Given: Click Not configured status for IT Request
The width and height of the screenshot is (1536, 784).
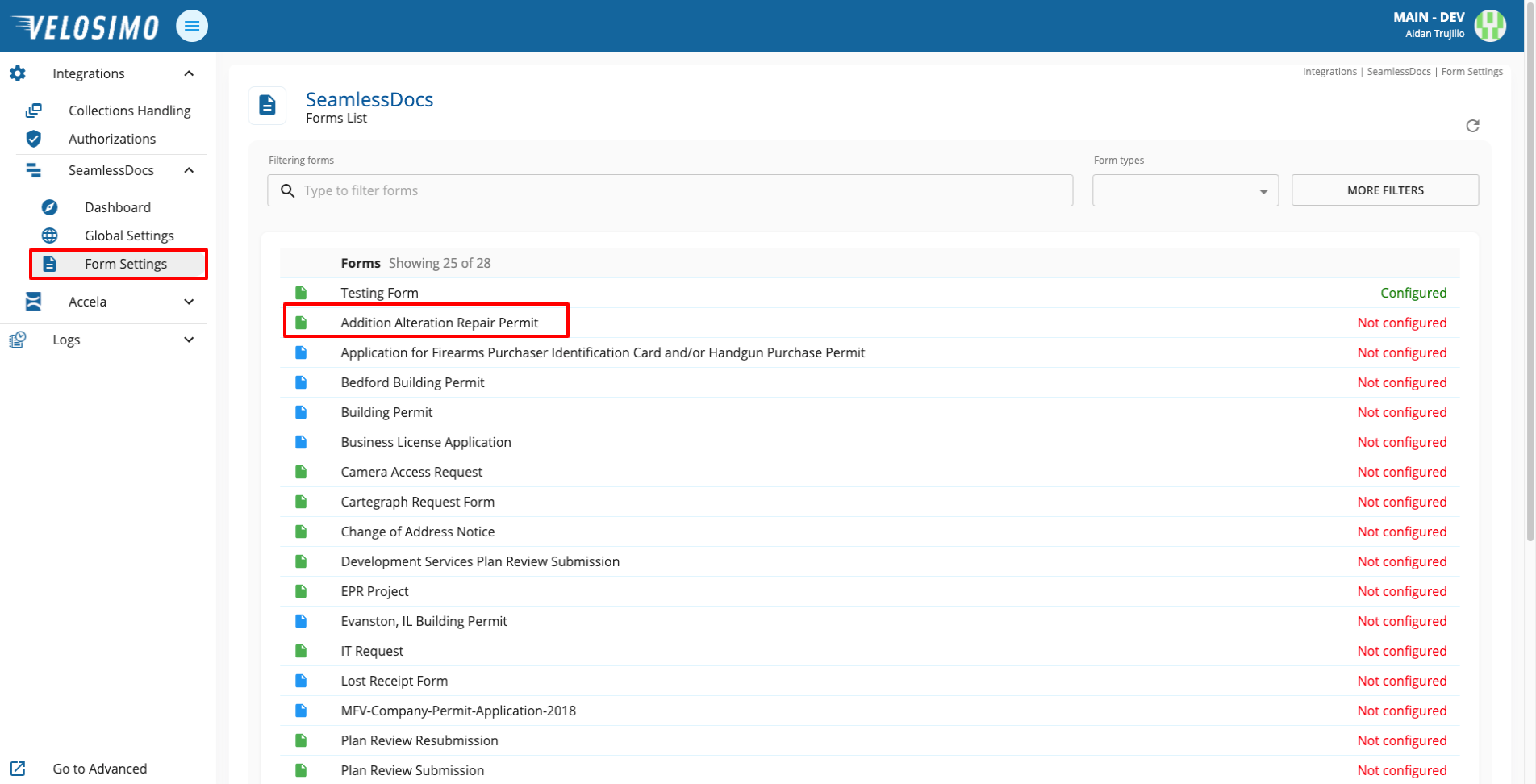Looking at the screenshot, I should [1402, 651].
